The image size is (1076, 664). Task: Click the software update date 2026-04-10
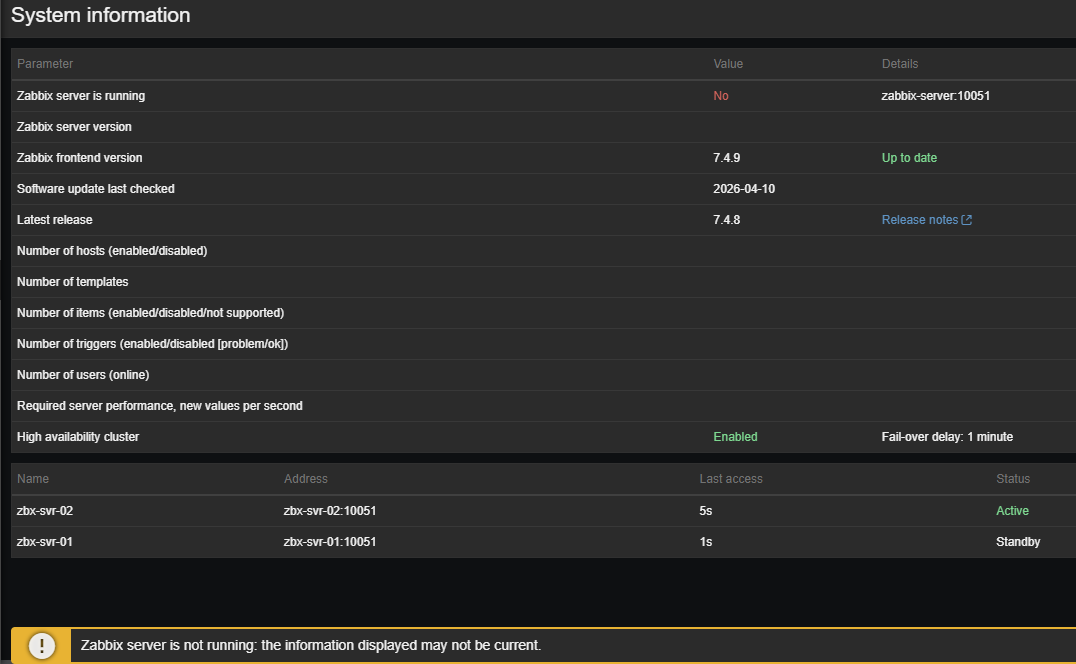[743, 189]
